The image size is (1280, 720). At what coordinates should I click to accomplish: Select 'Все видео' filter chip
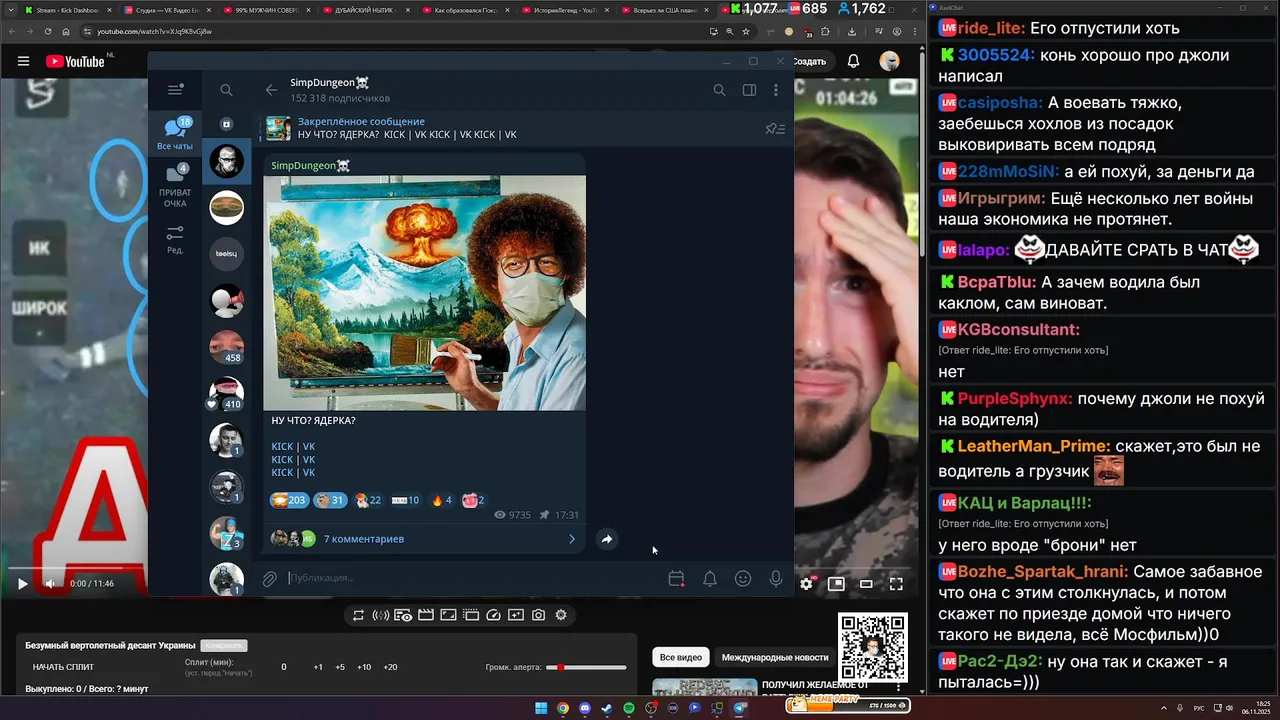[681, 657]
